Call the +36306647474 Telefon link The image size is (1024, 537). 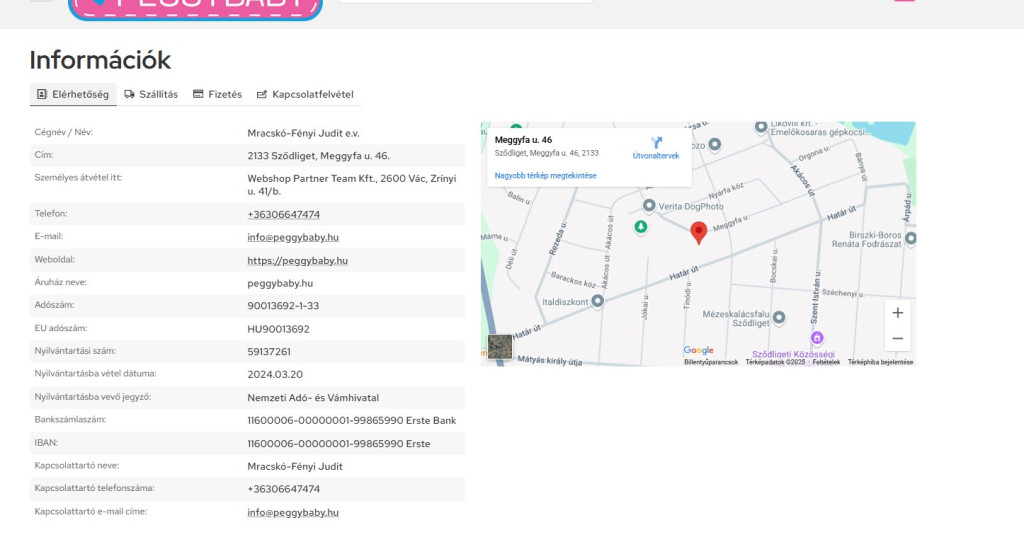(283, 214)
